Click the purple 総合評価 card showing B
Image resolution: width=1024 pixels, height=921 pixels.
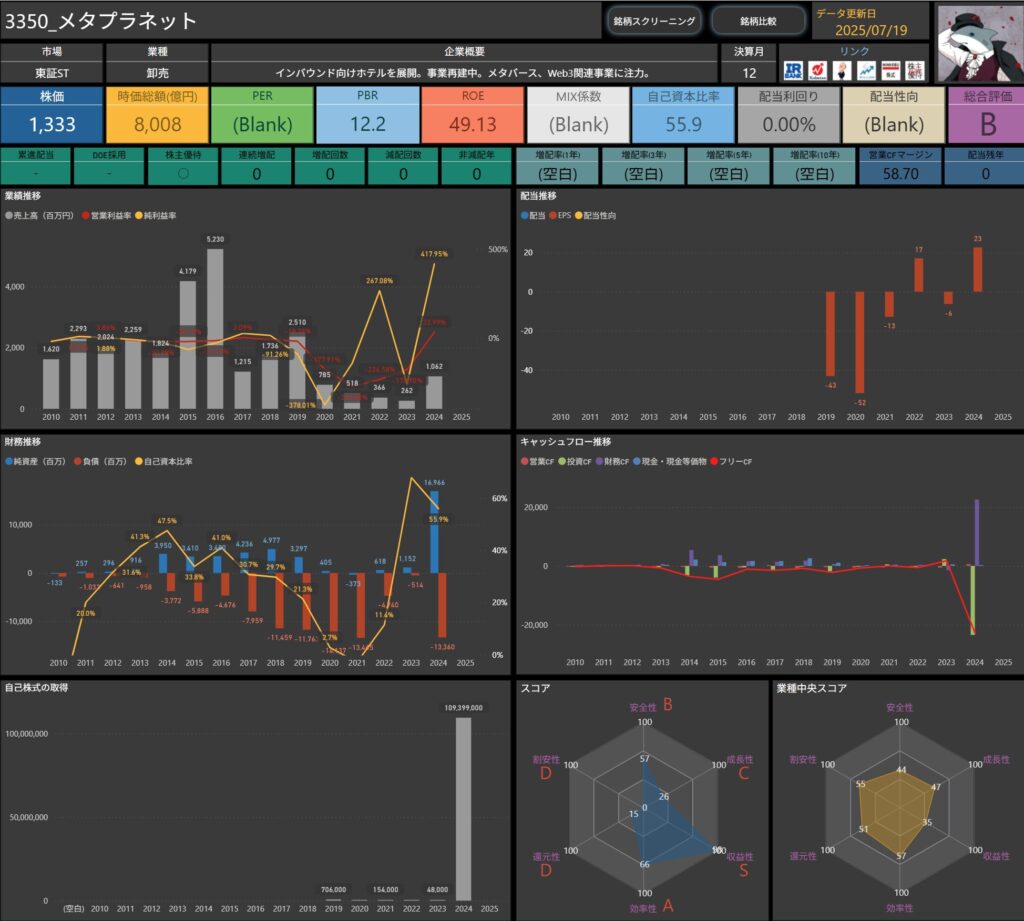coord(986,114)
